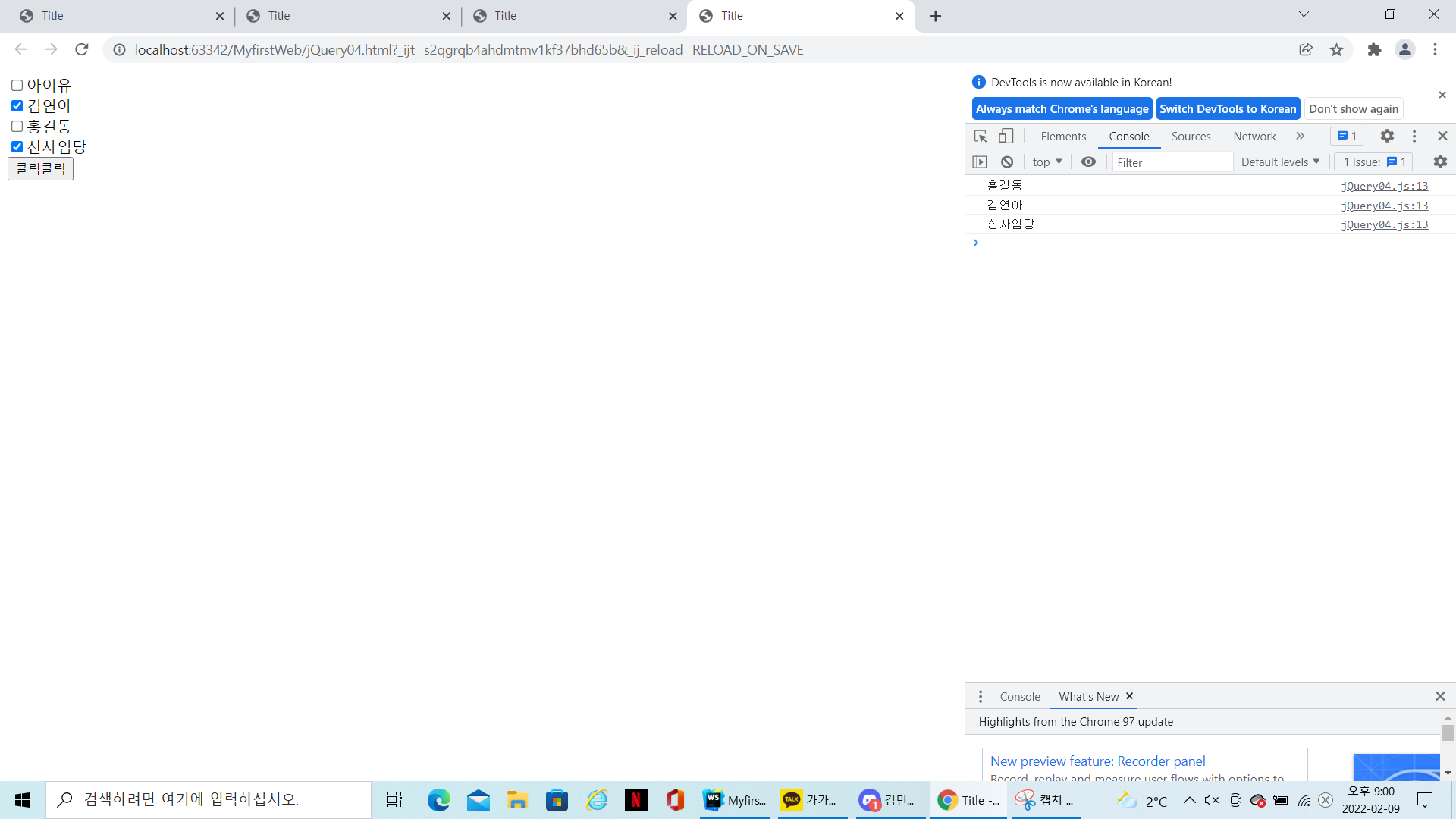Click the page reload icon

[x=82, y=50]
